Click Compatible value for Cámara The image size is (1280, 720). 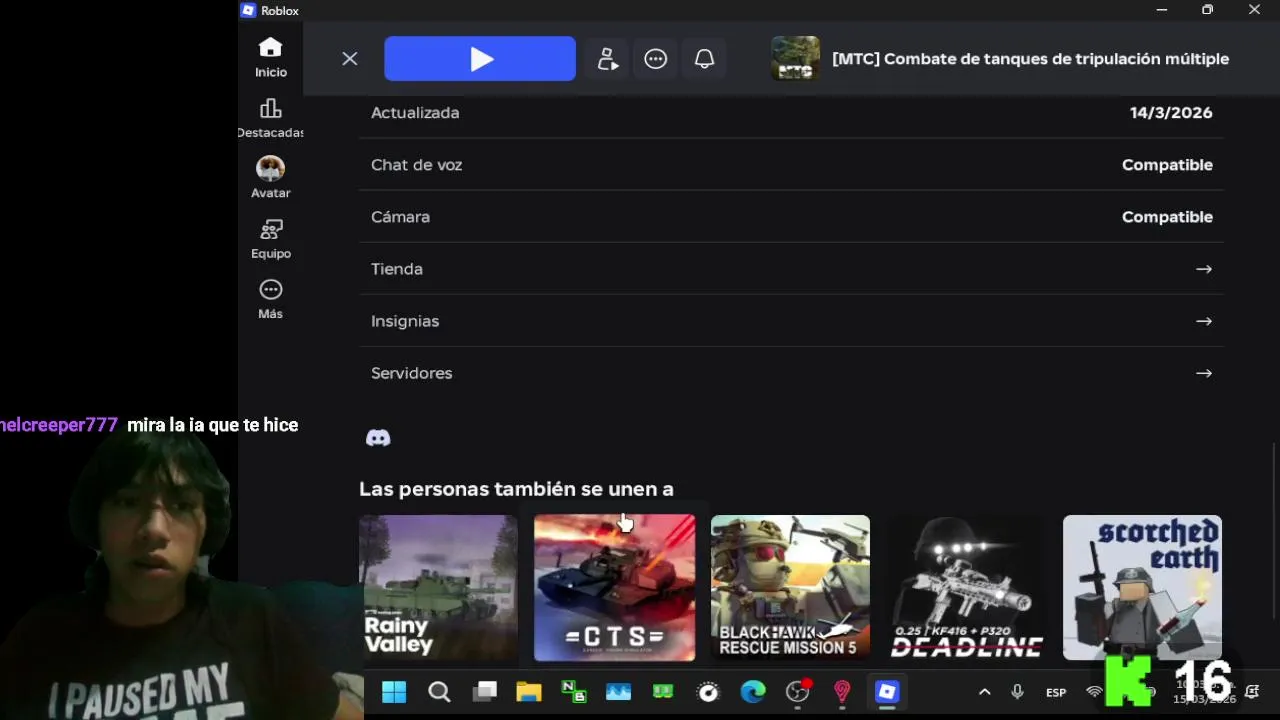[1167, 217]
